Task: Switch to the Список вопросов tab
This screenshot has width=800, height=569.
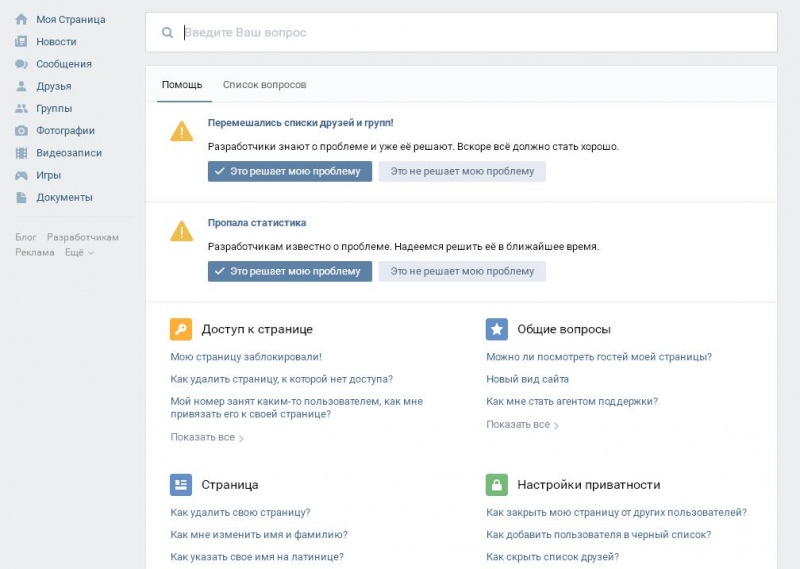Action: (x=264, y=85)
